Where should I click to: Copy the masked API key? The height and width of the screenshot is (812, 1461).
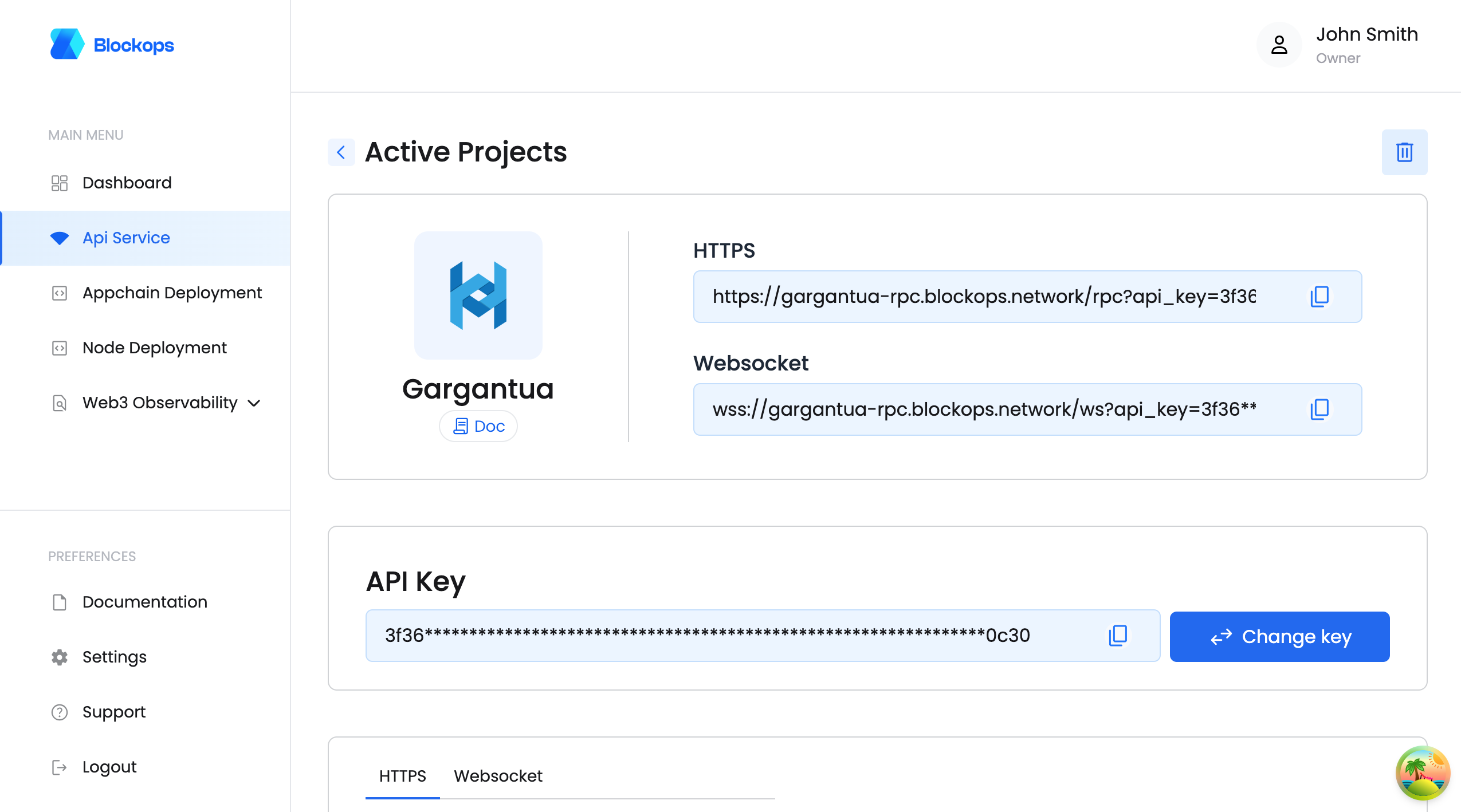tap(1117, 636)
